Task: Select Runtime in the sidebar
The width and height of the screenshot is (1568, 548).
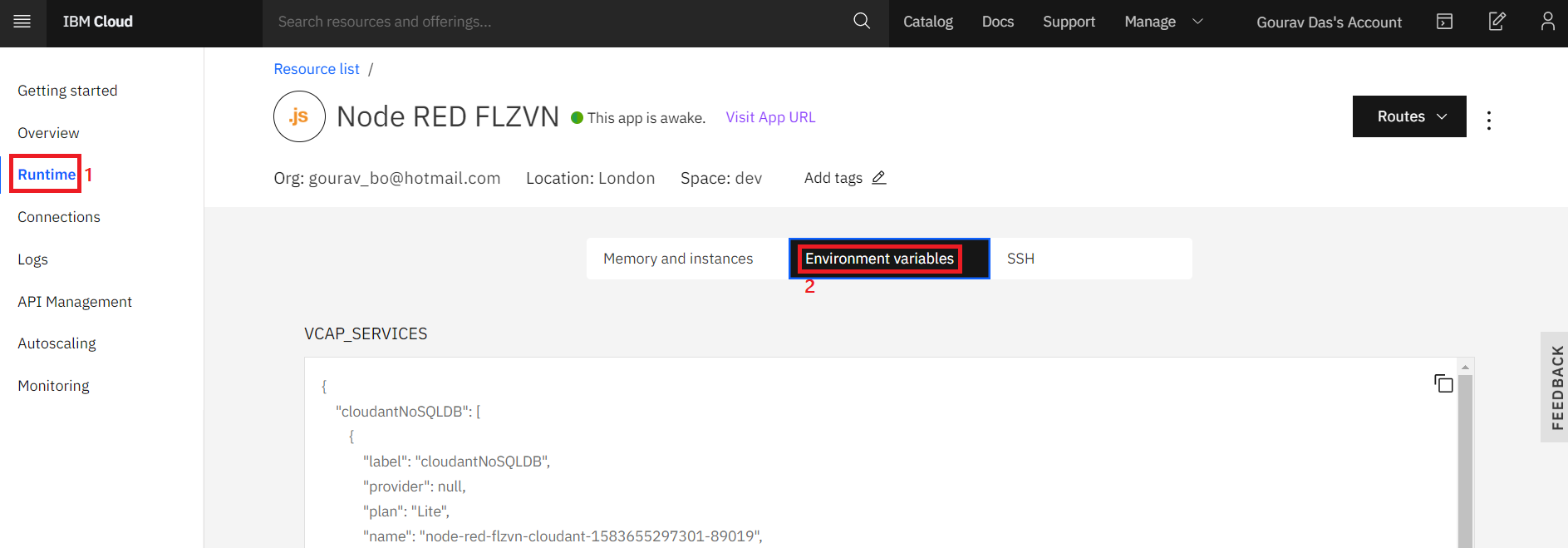Action: (x=47, y=175)
